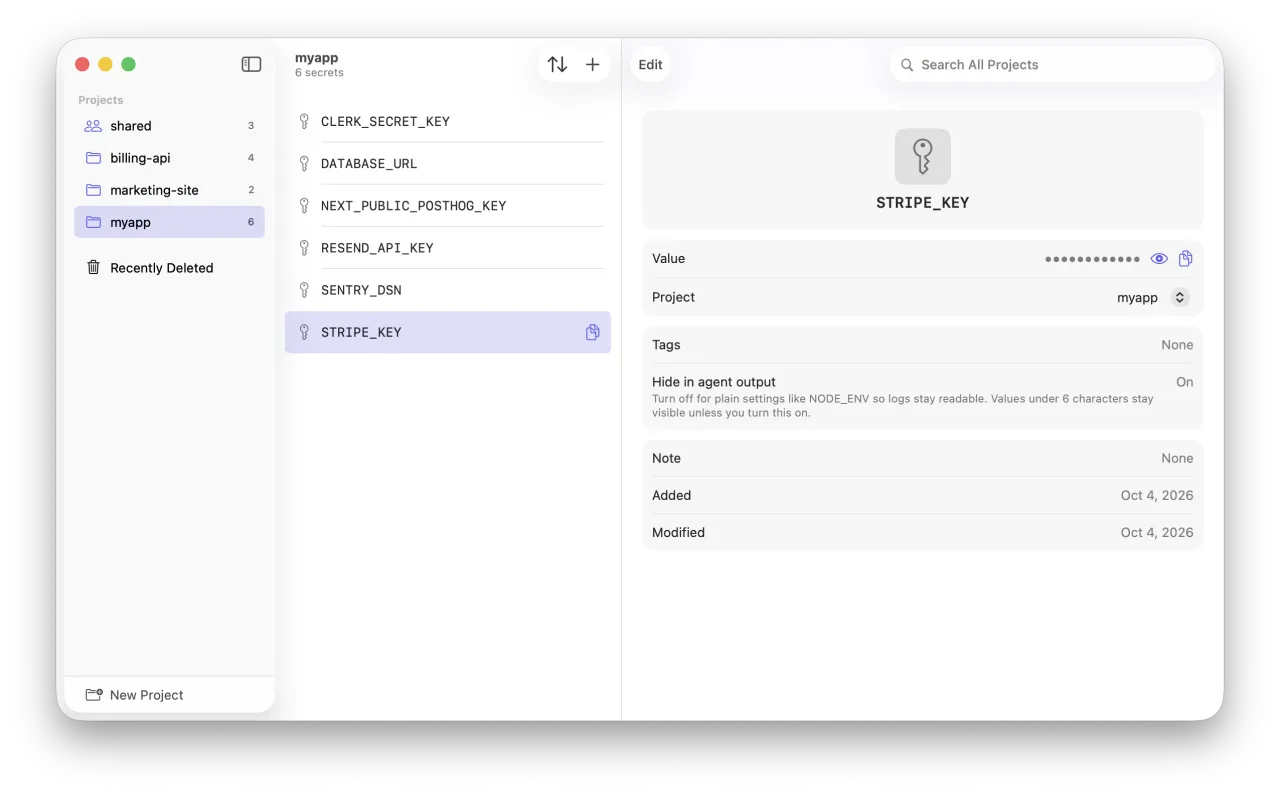Select the RESEND_API_KEY secret
This screenshot has width=1280, height=795.
(x=448, y=247)
